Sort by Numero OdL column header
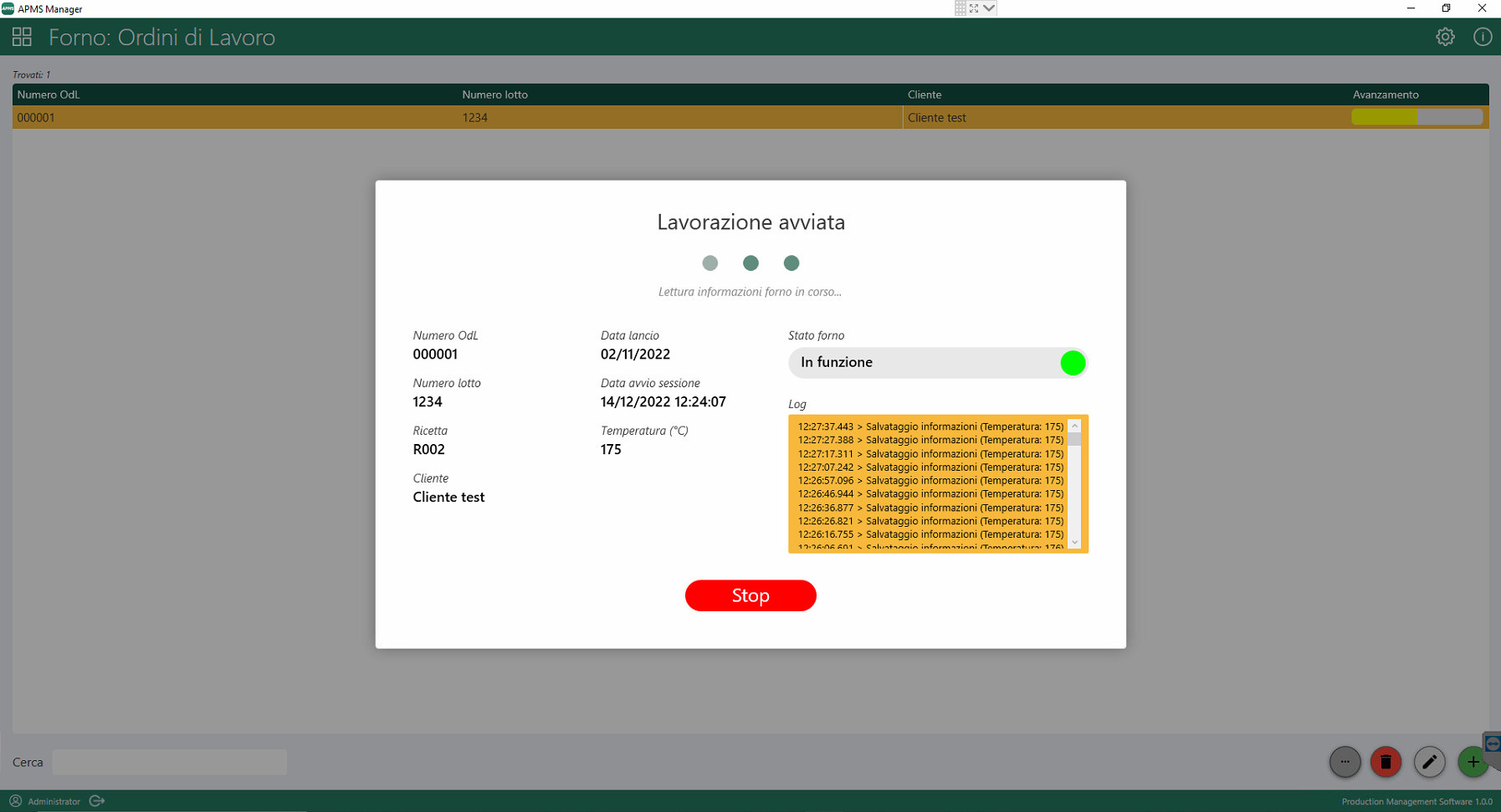Image resolution: width=1501 pixels, height=812 pixels. point(49,94)
